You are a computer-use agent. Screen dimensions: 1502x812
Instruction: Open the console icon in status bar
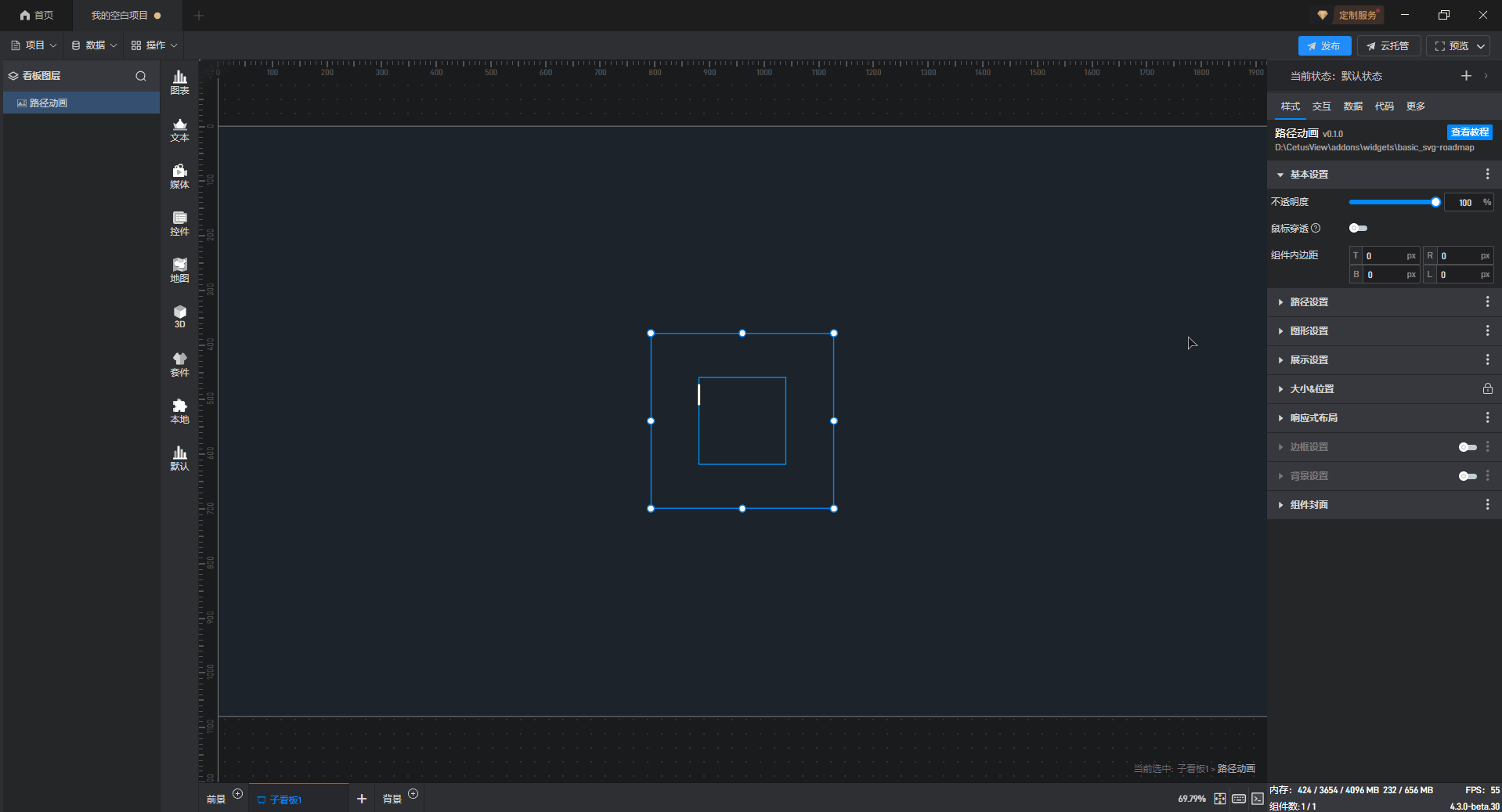[x=1257, y=799]
